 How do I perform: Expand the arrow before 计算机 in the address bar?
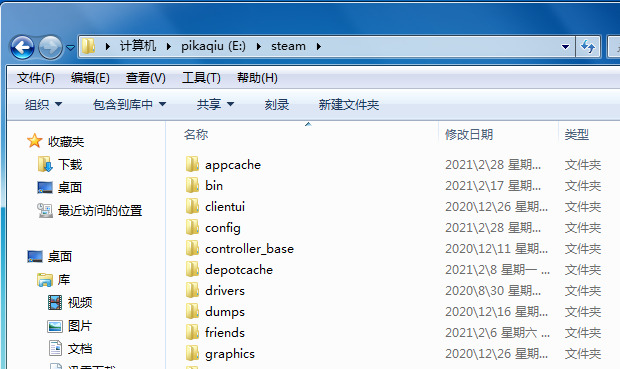pos(108,47)
